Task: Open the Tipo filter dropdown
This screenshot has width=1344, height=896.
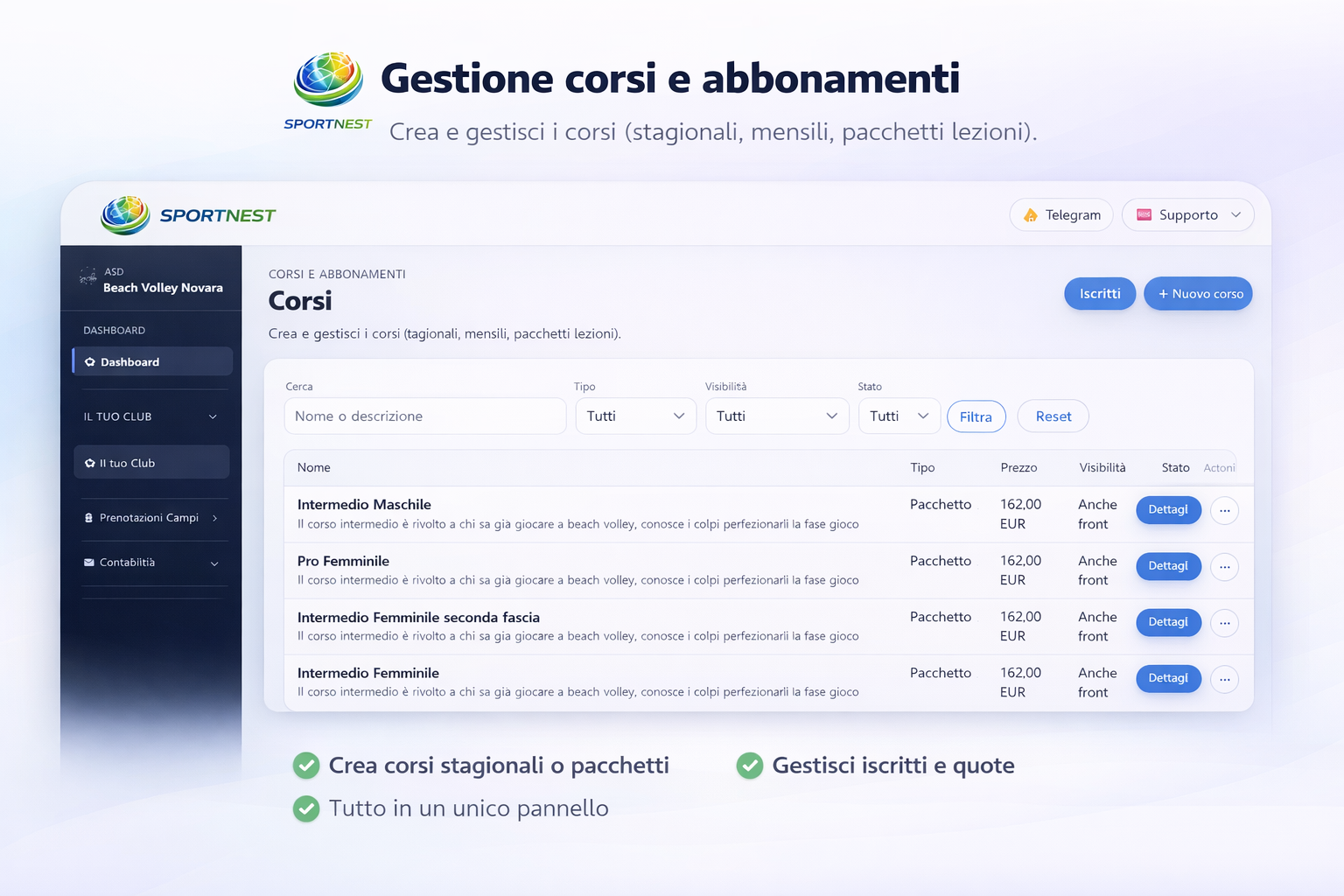Action: click(635, 416)
